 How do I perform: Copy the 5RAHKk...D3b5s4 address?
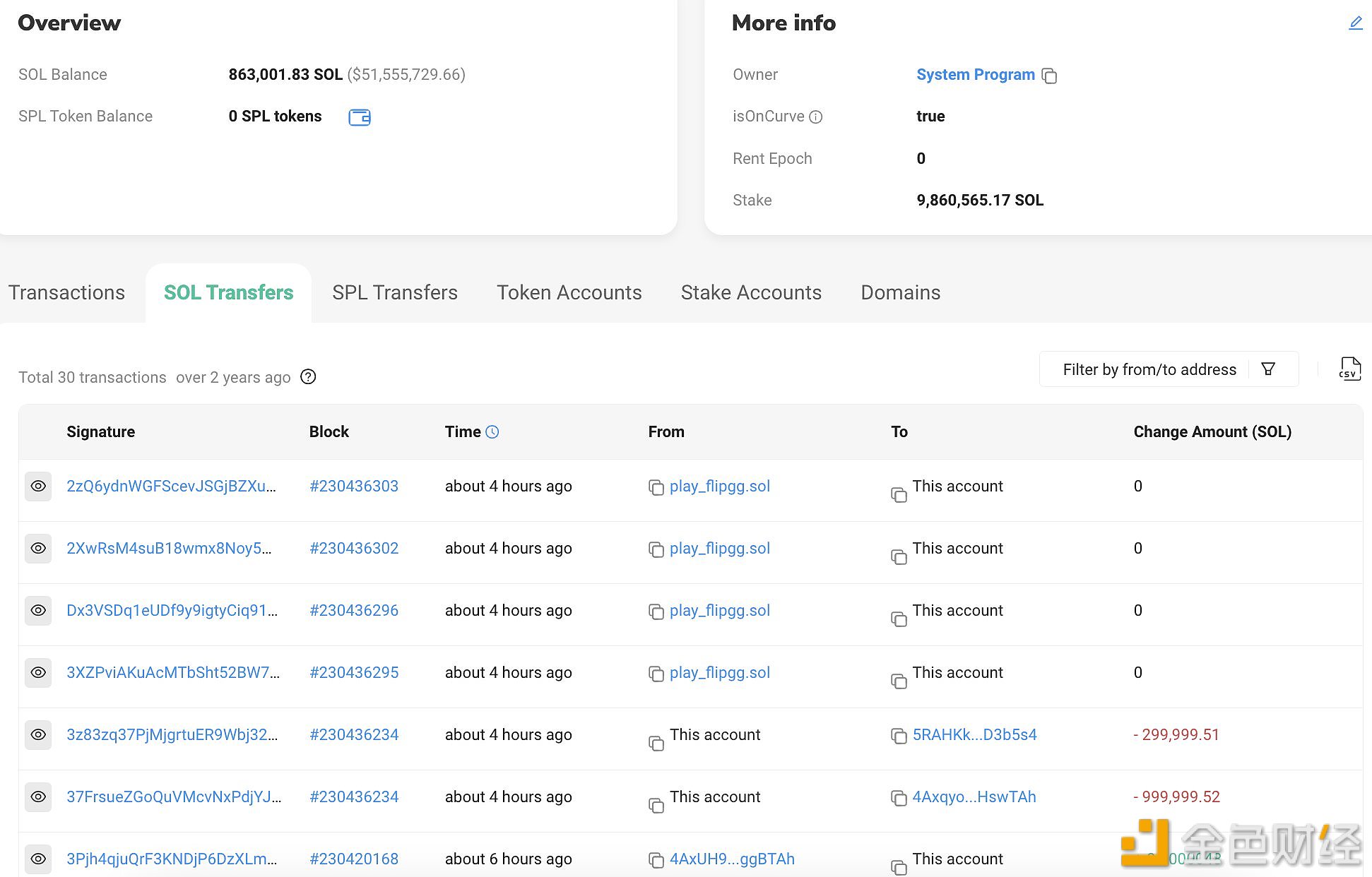pos(899,736)
